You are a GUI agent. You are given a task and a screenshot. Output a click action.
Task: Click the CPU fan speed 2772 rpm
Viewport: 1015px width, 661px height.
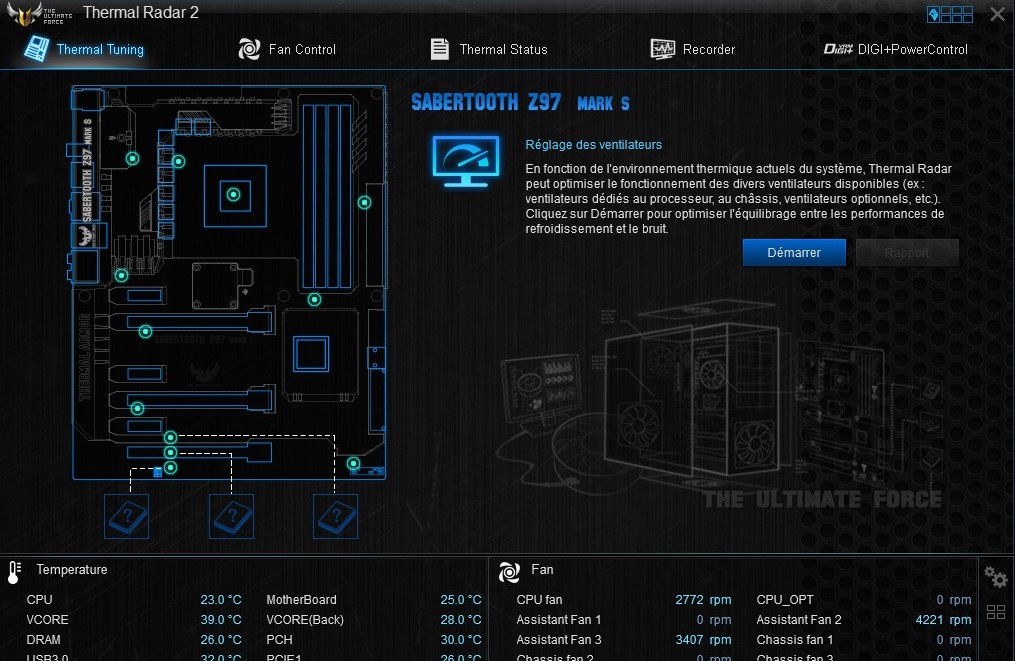pyautogui.click(x=703, y=600)
